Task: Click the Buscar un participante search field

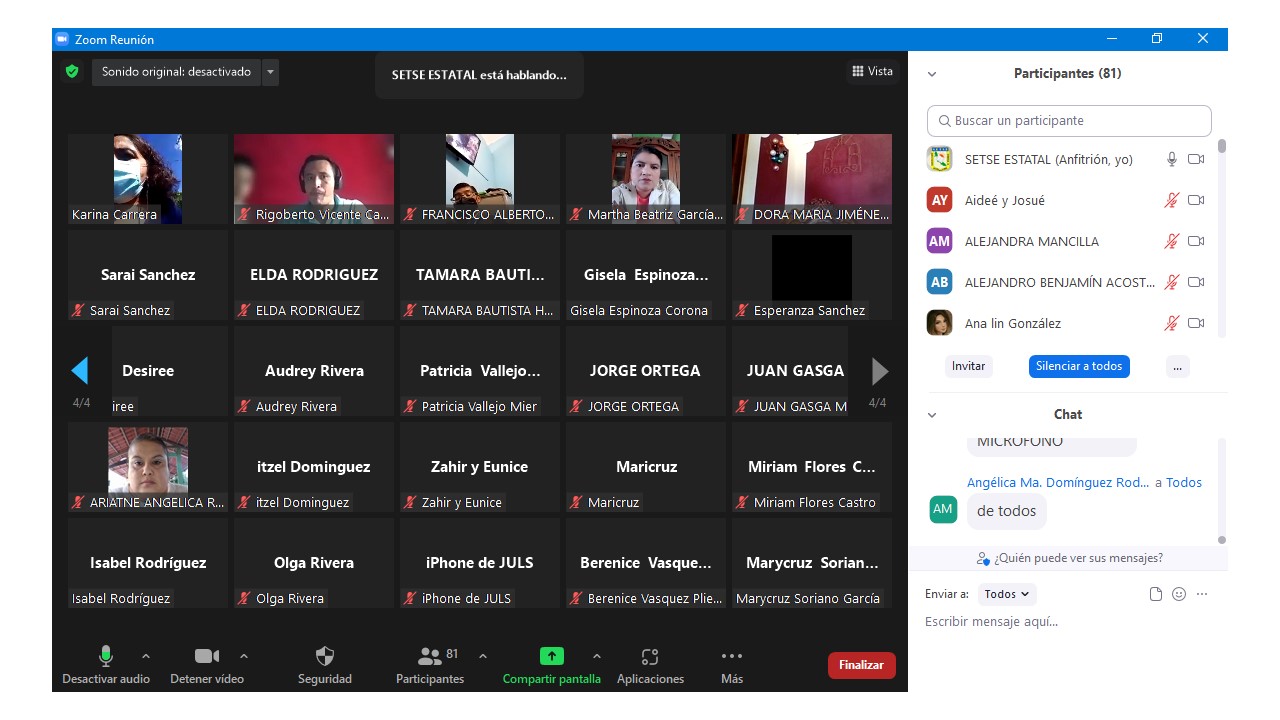Action: coord(1069,121)
